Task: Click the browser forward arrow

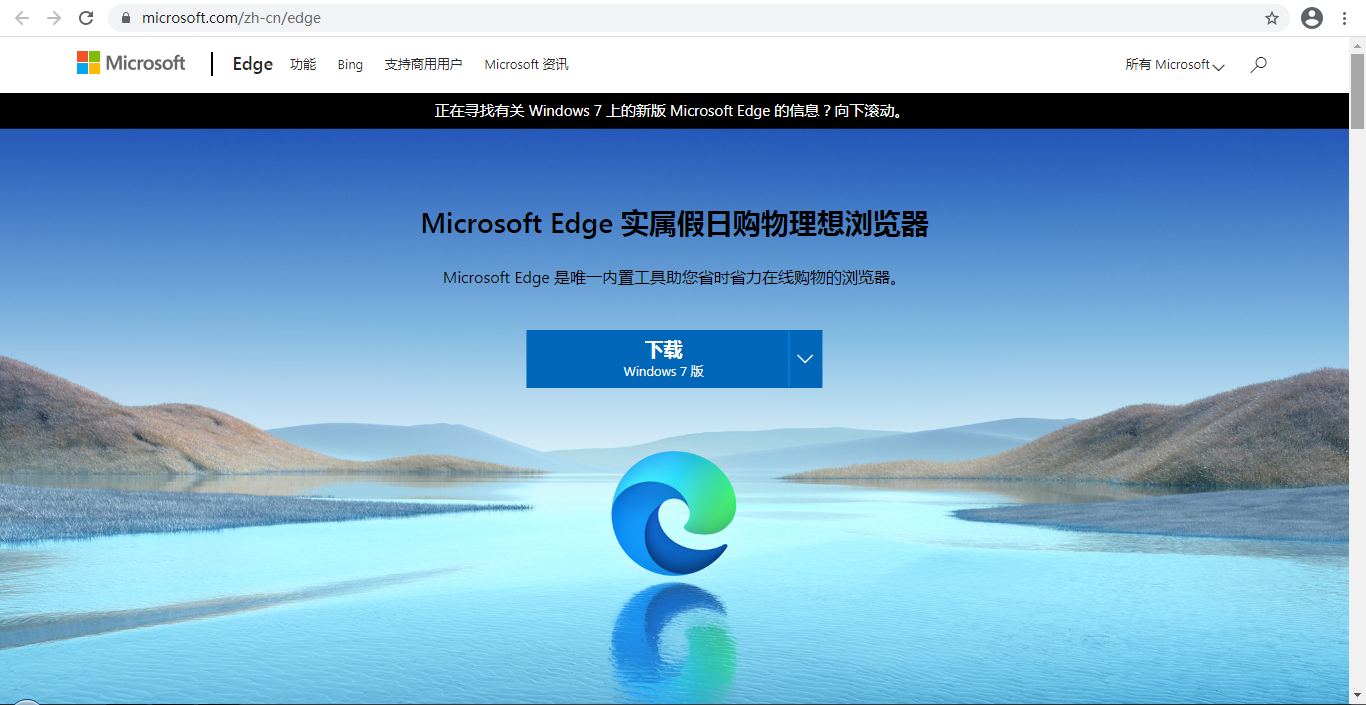Action: [x=54, y=18]
